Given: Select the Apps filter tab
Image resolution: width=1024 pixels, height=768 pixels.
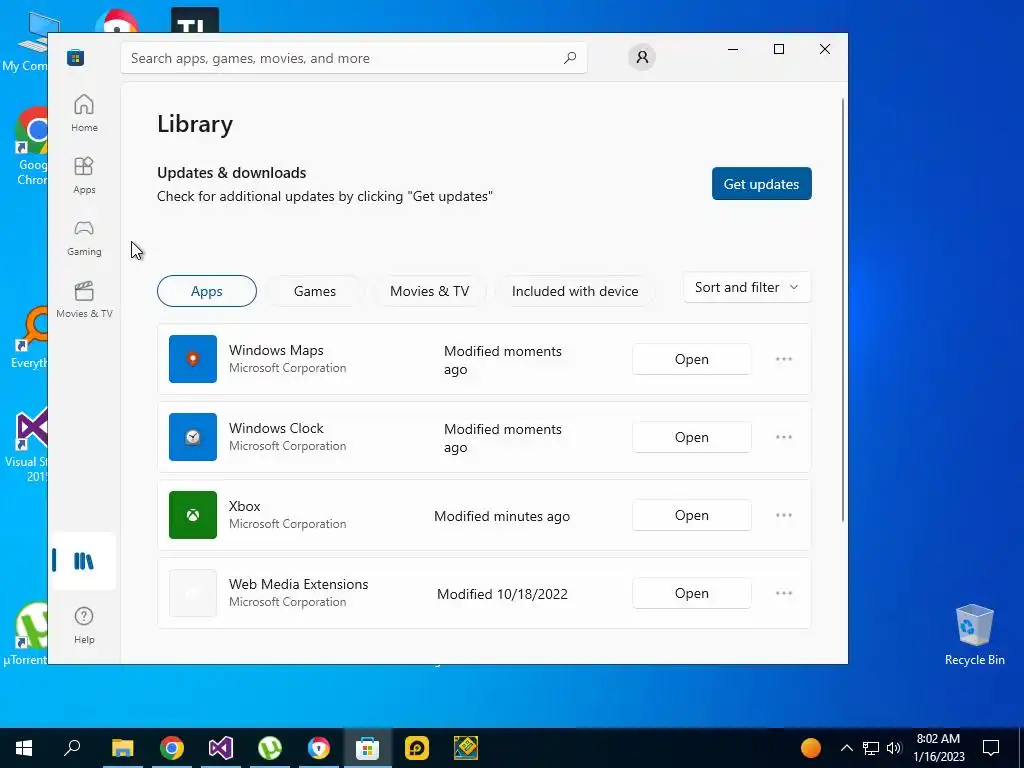Looking at the screenshot, I should coord(206,291).
